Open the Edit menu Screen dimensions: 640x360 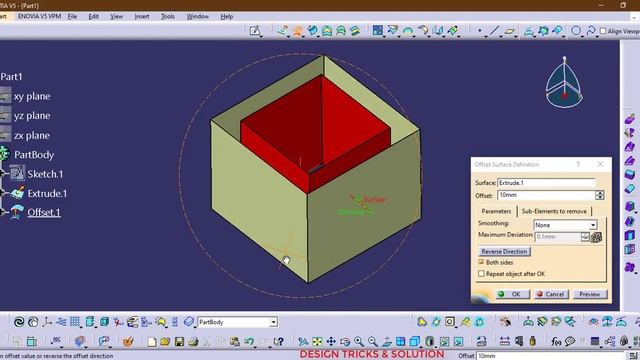(93, 16)
